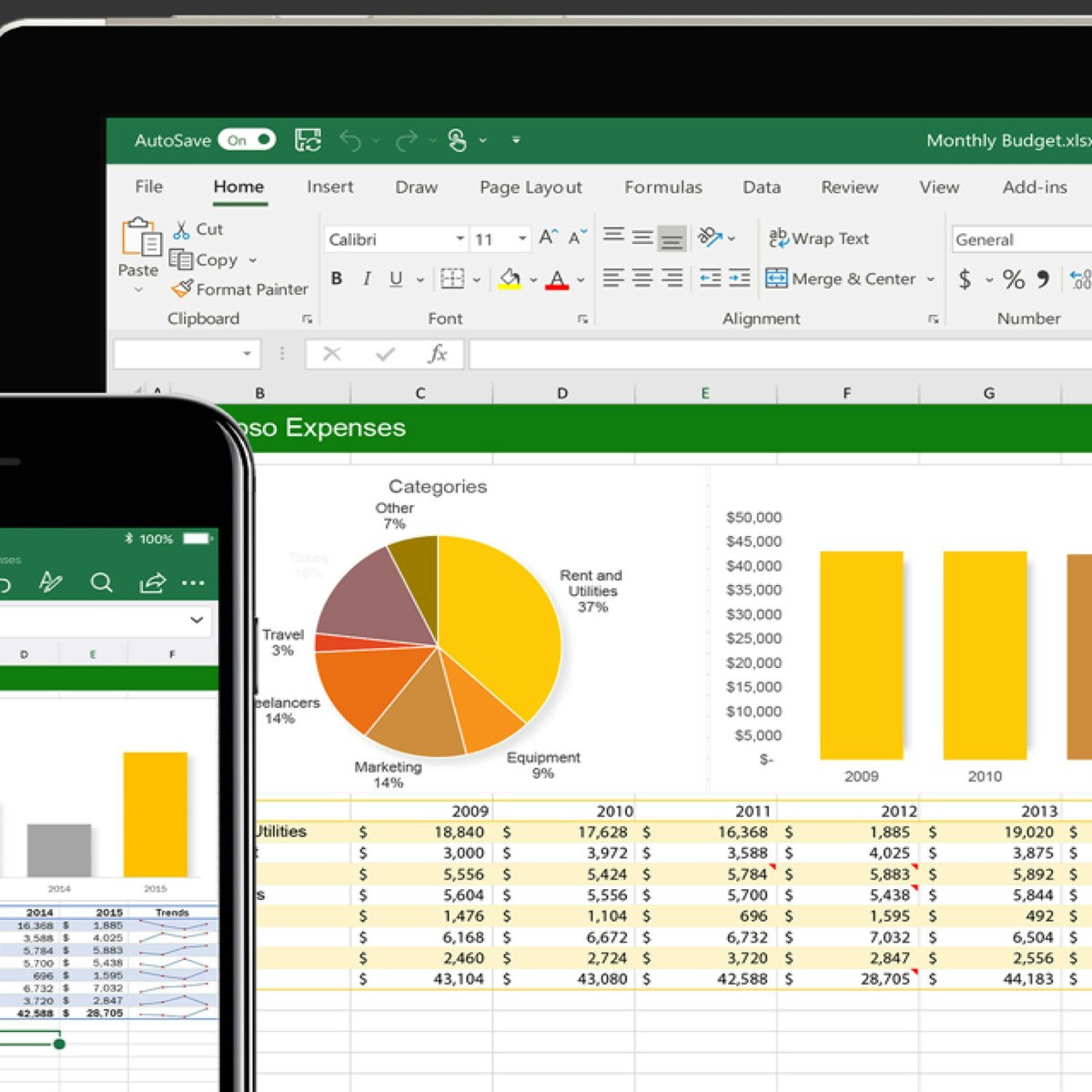This screenshot has height=1092, width=1092.
Task: Apply Percent Style format
Action: click(1014, 278)
